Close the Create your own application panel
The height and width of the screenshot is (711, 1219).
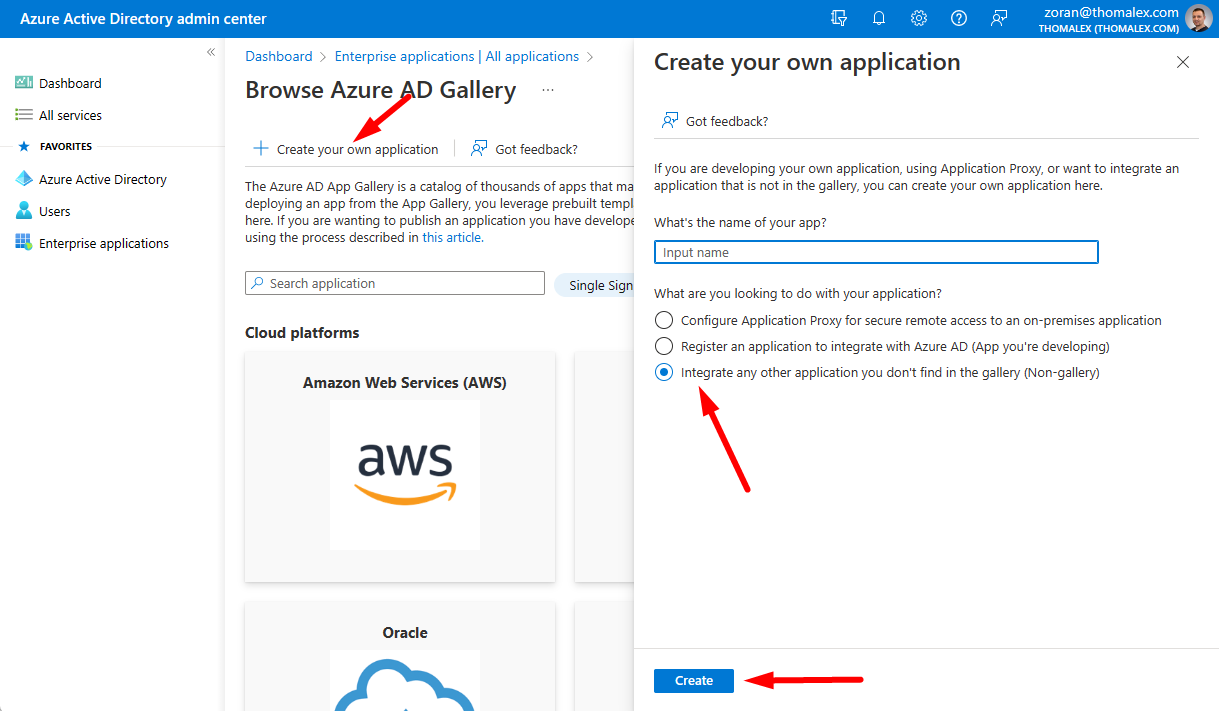click(x=1183, y=62)
